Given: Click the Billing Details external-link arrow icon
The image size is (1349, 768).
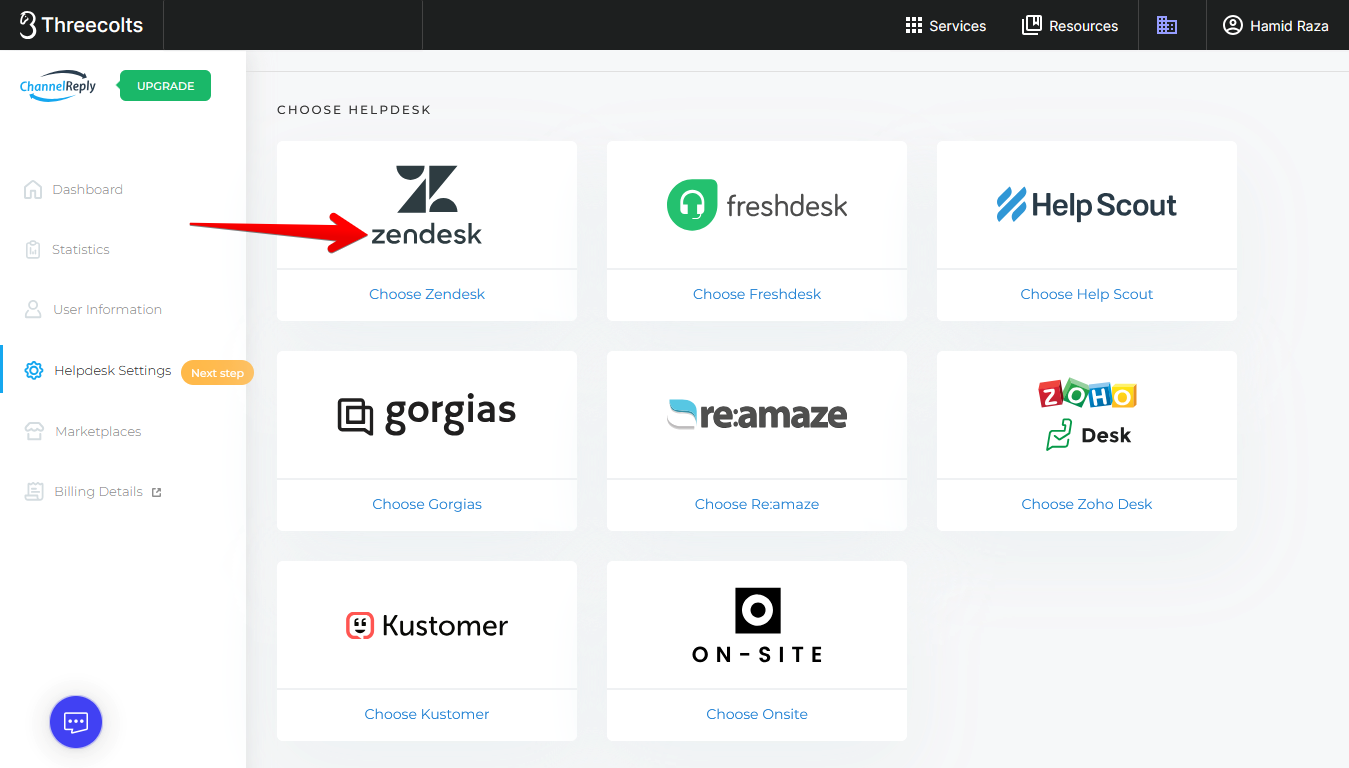Looking at the screenshot, I should (156, 492).
